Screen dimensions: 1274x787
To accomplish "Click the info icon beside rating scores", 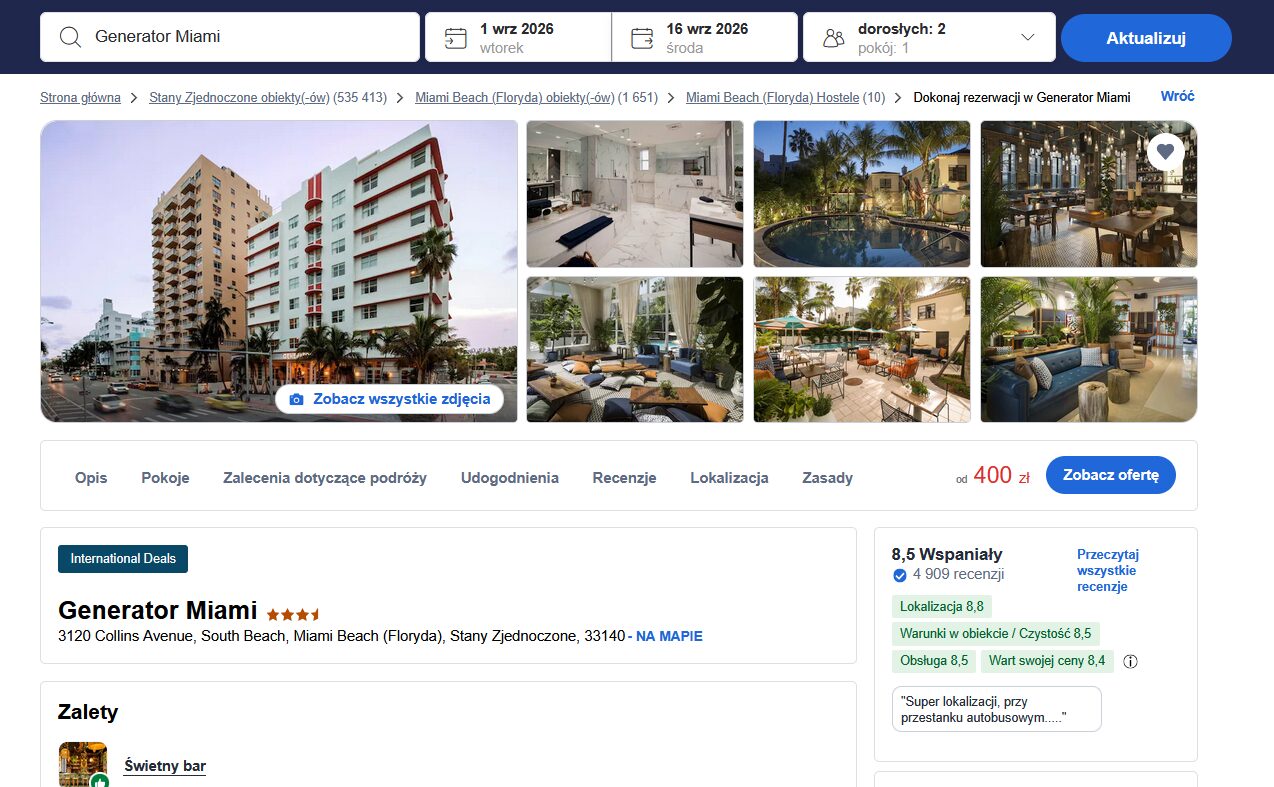I will click(1131, 661).
